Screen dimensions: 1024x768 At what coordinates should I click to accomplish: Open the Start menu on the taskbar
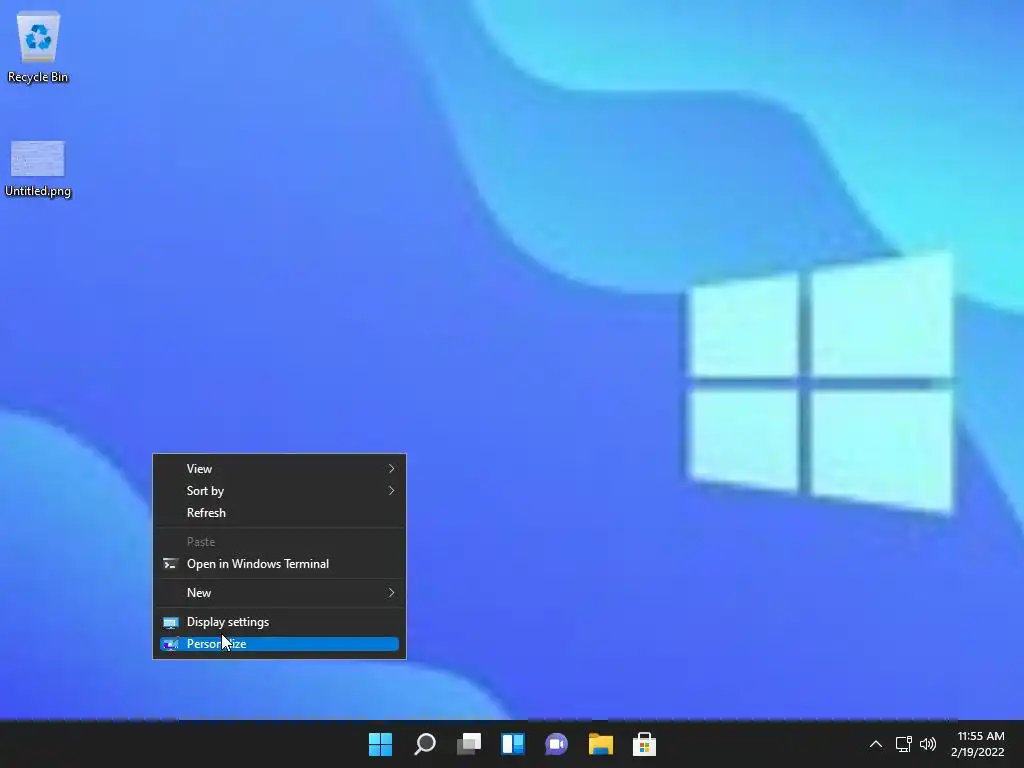[381, 744]
